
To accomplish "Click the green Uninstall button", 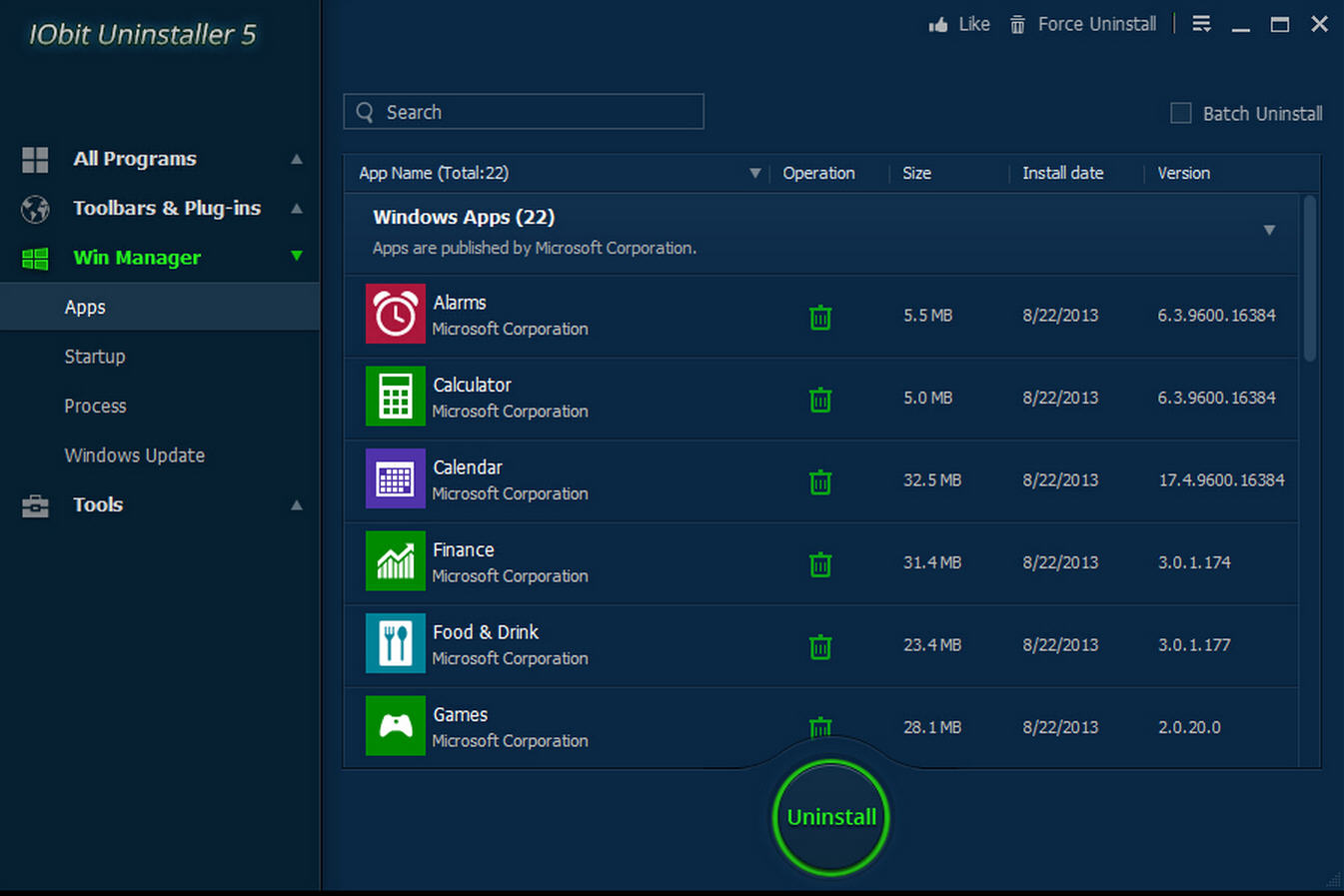I will click(x=830, y=817).
